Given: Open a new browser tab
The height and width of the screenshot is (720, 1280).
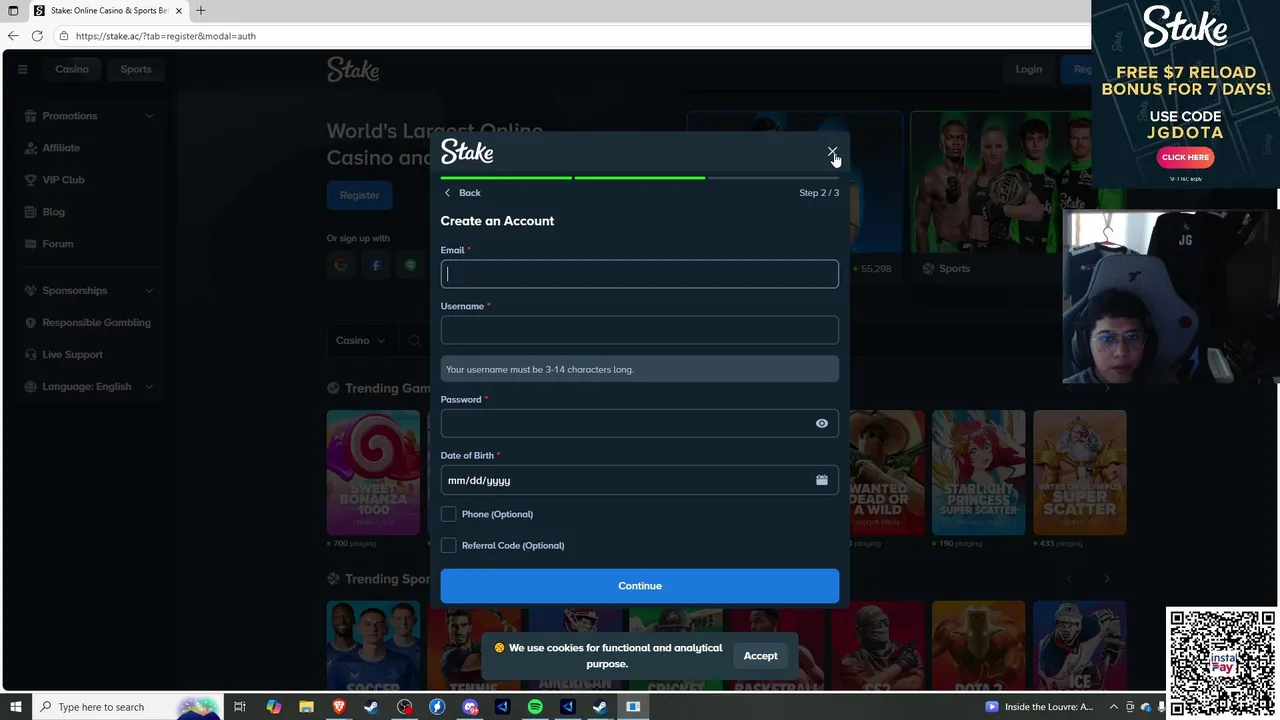Looking at the screenshot, I should pos(200,11).
